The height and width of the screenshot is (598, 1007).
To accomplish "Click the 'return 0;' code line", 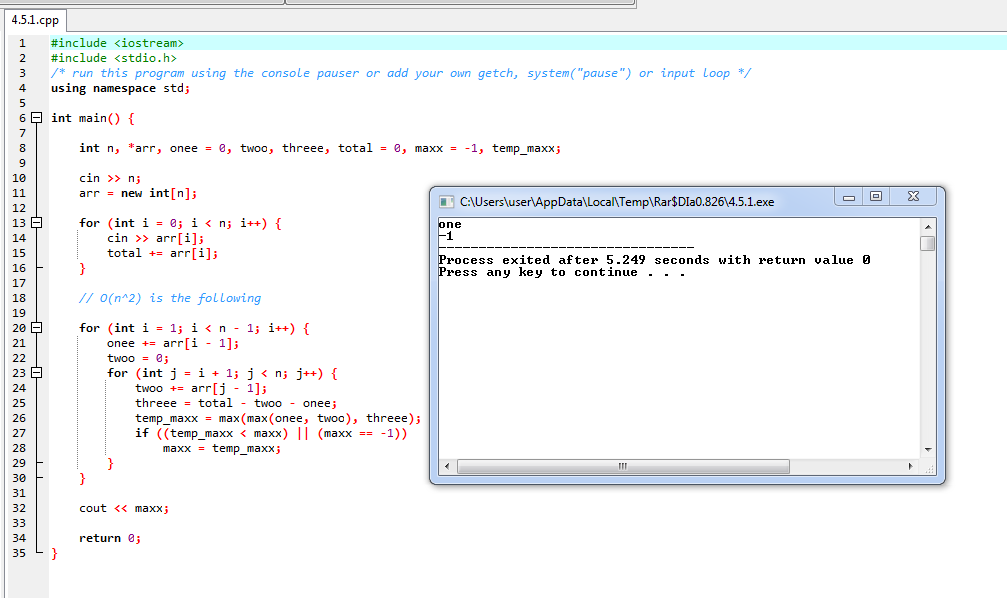I will [x=110, y=538].
